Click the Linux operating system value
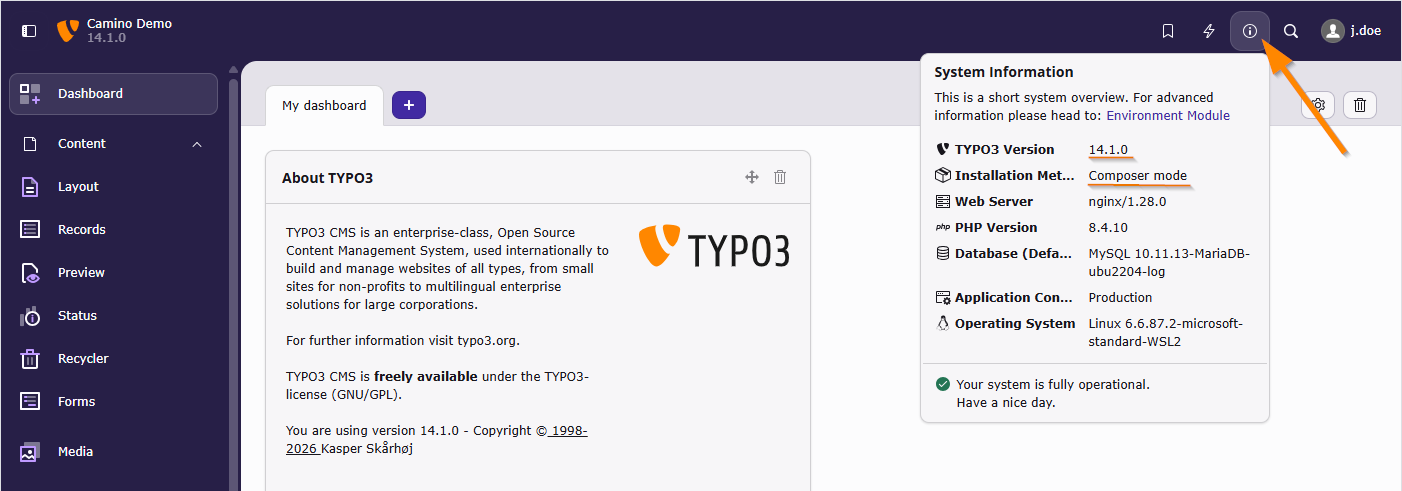This screenshot has height=491, width=1402. click(x=1165, y=332)
